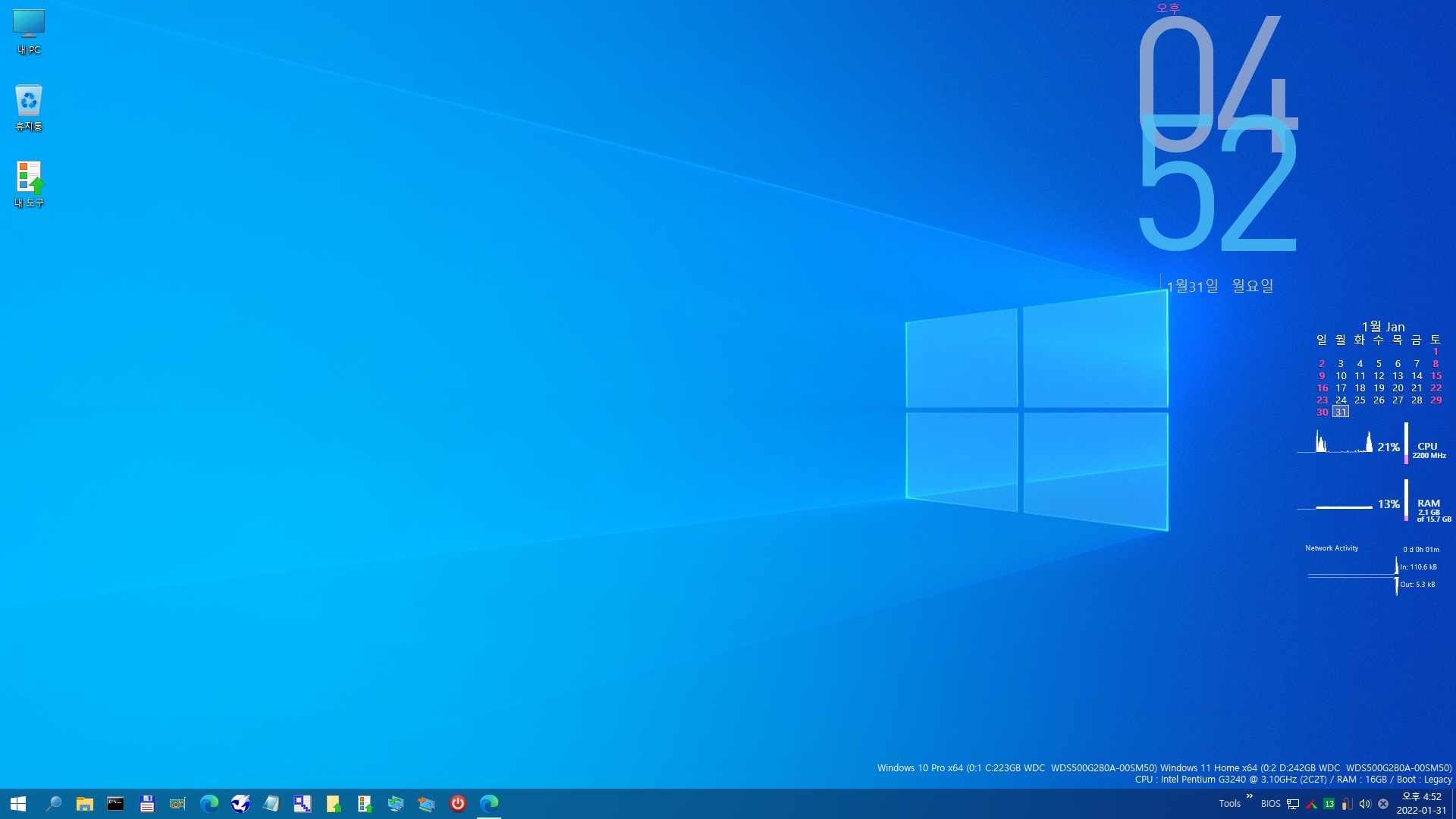The width and height of the screenshot is (1456, 819).
Task: Click the In: 110.6 kB network value
Action: 1418,567
